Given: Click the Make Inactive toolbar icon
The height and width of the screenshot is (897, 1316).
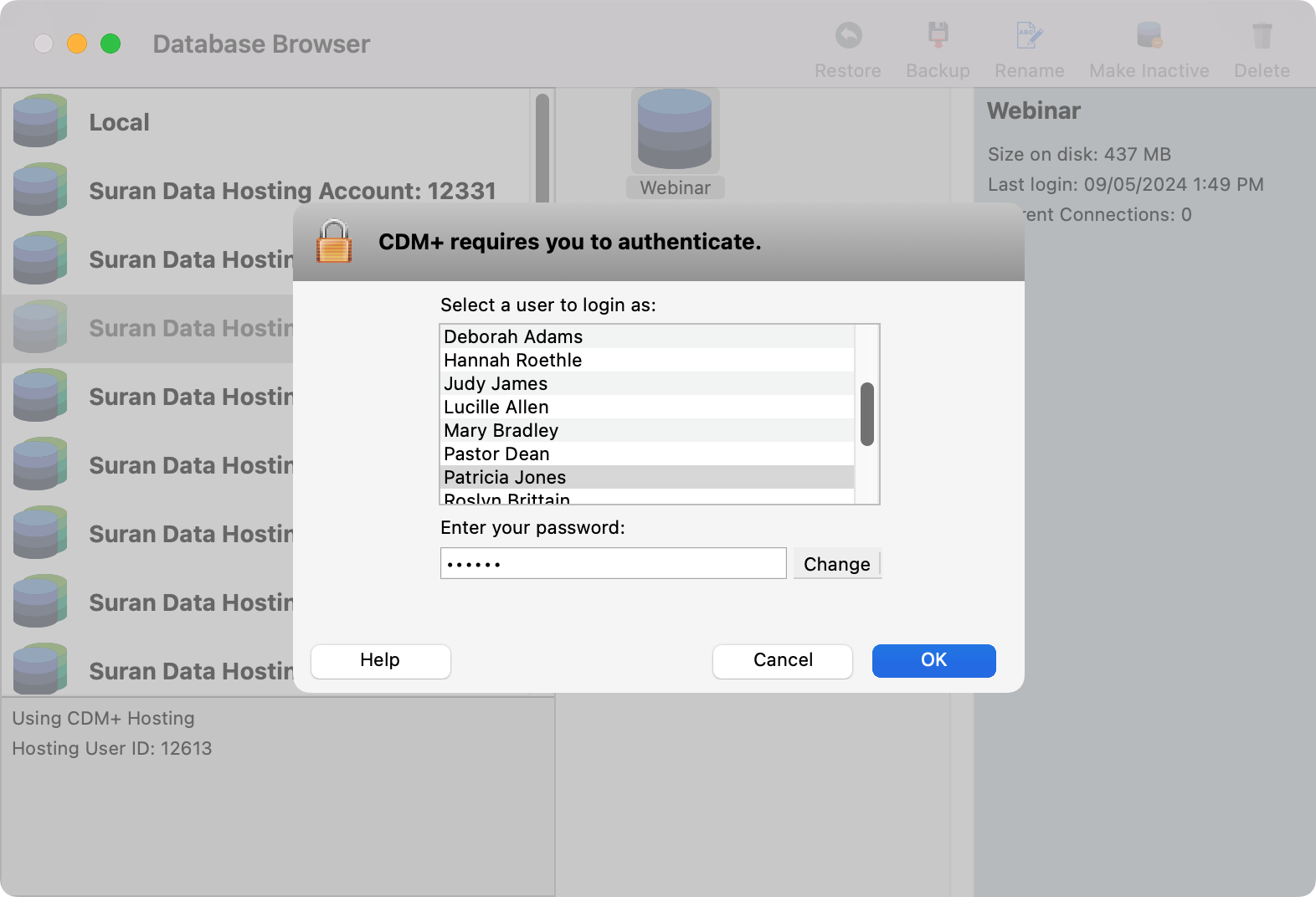Looking at the screenshot, I should pyautogui.click(x=1149, y=36).
